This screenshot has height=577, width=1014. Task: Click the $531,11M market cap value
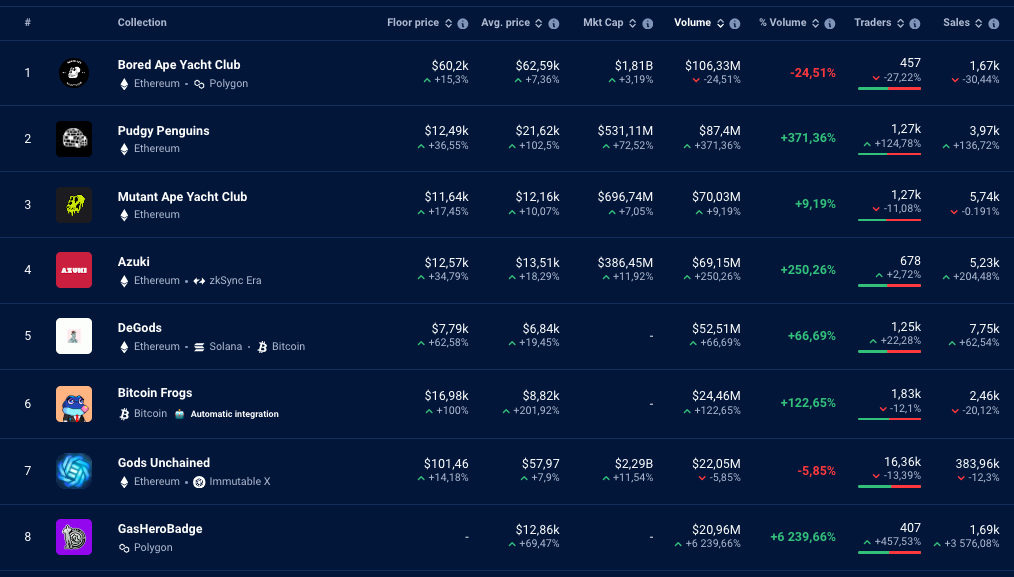[x=625, y=131]
